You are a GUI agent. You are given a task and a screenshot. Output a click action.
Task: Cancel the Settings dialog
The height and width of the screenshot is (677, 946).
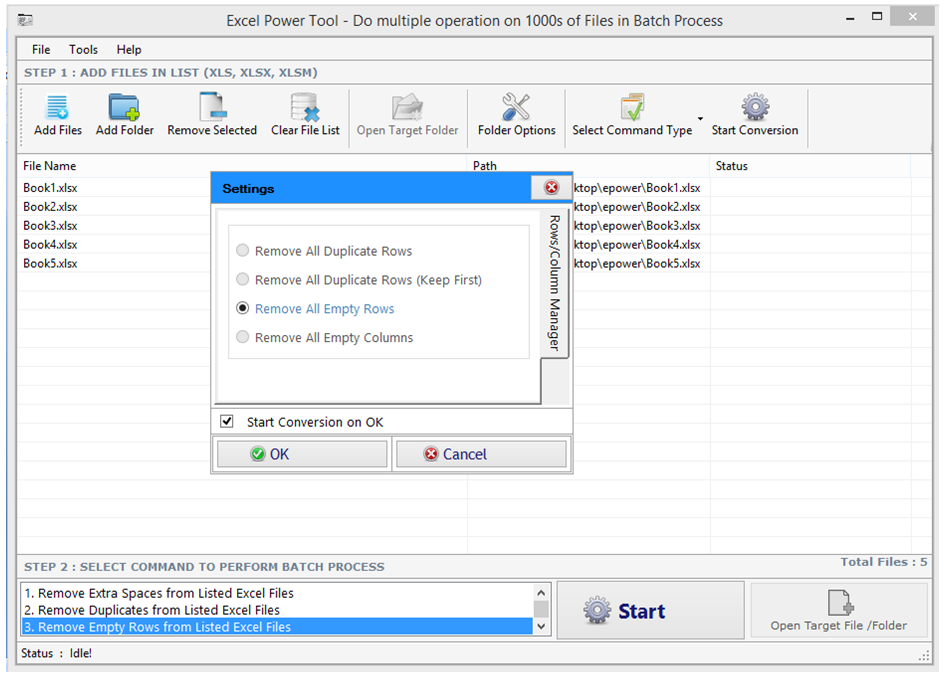pyautogui.click(x=481, y=454)
